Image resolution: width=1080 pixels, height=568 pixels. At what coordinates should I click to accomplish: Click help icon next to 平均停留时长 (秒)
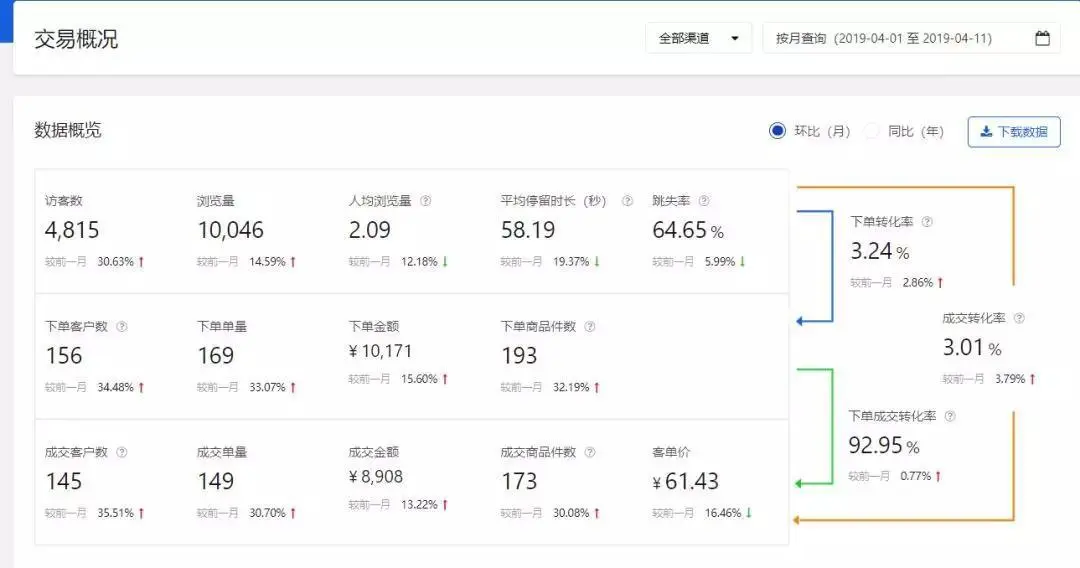coord(627,201)
